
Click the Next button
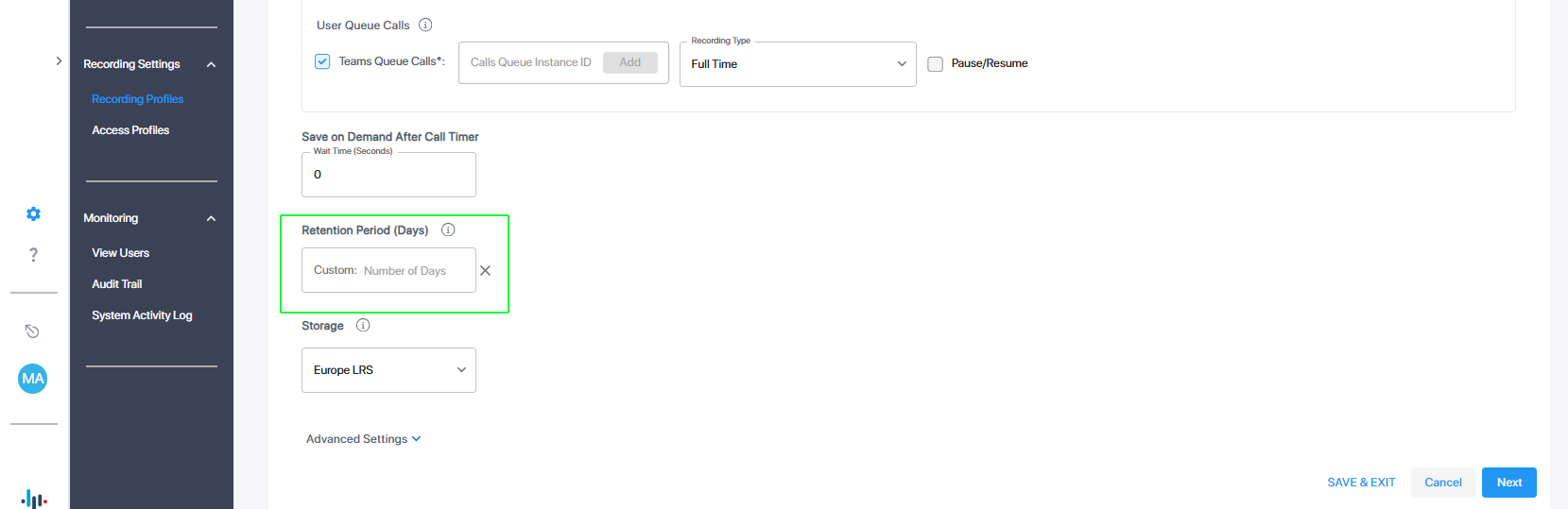(x=1508, y=483)
